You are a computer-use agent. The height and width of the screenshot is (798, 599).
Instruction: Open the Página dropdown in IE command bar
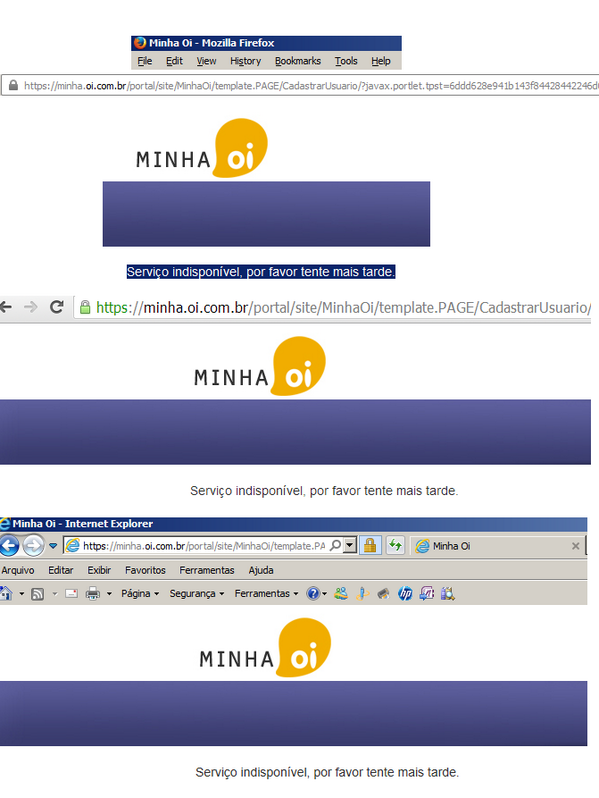pyautogui.click(x=140, y=593)
